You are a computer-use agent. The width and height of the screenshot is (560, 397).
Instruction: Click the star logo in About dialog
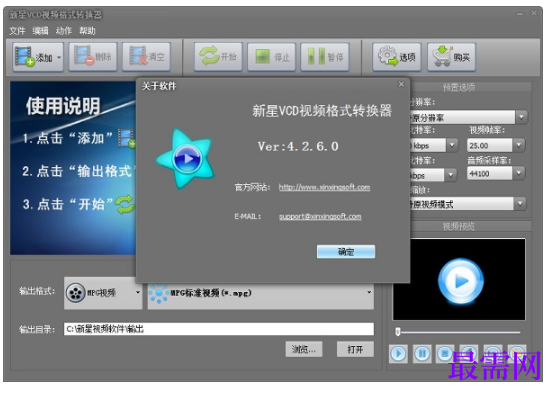[186, 159]
